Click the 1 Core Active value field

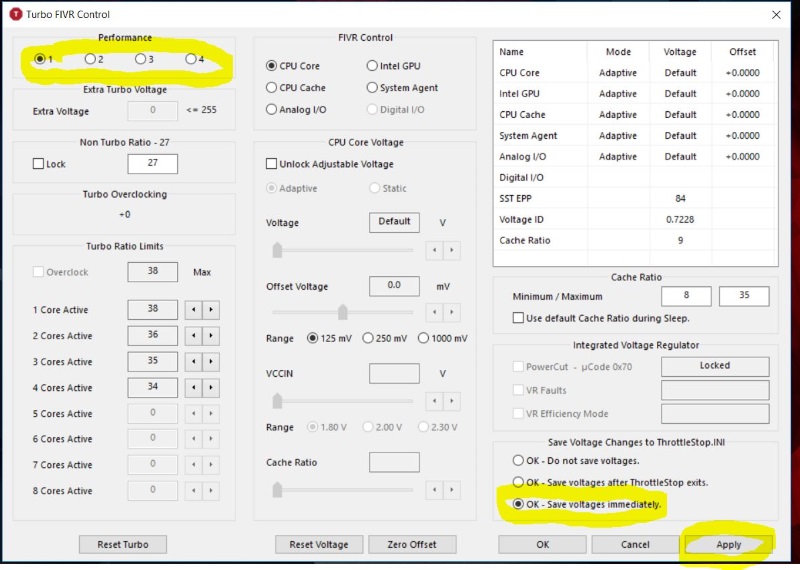[153, 309]
